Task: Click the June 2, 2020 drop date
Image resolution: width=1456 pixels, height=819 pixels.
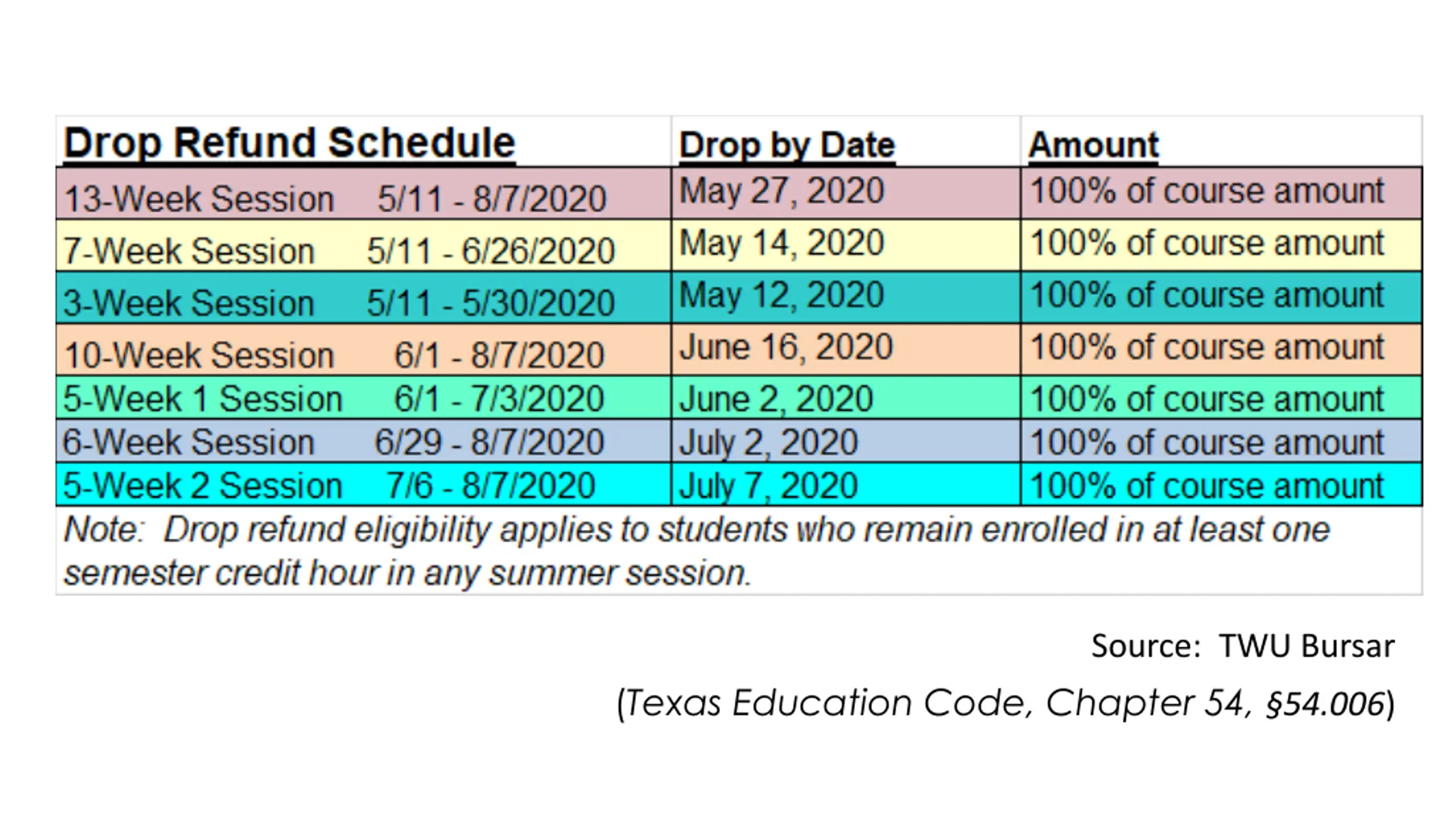Action: (776, 399)
